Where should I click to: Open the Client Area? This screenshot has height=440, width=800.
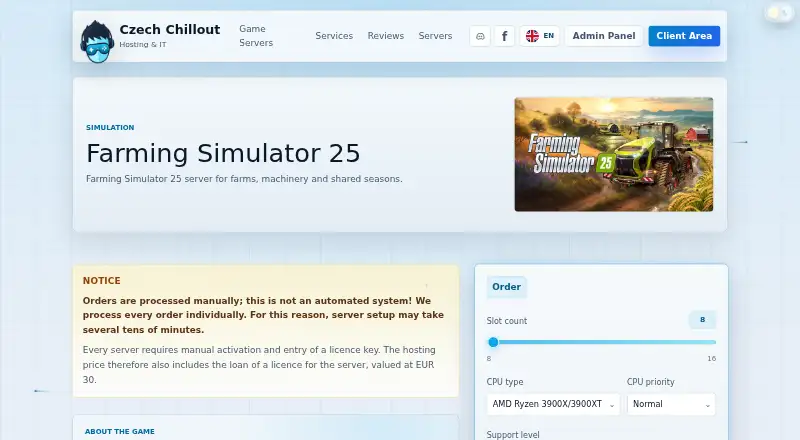coord(684,36)
